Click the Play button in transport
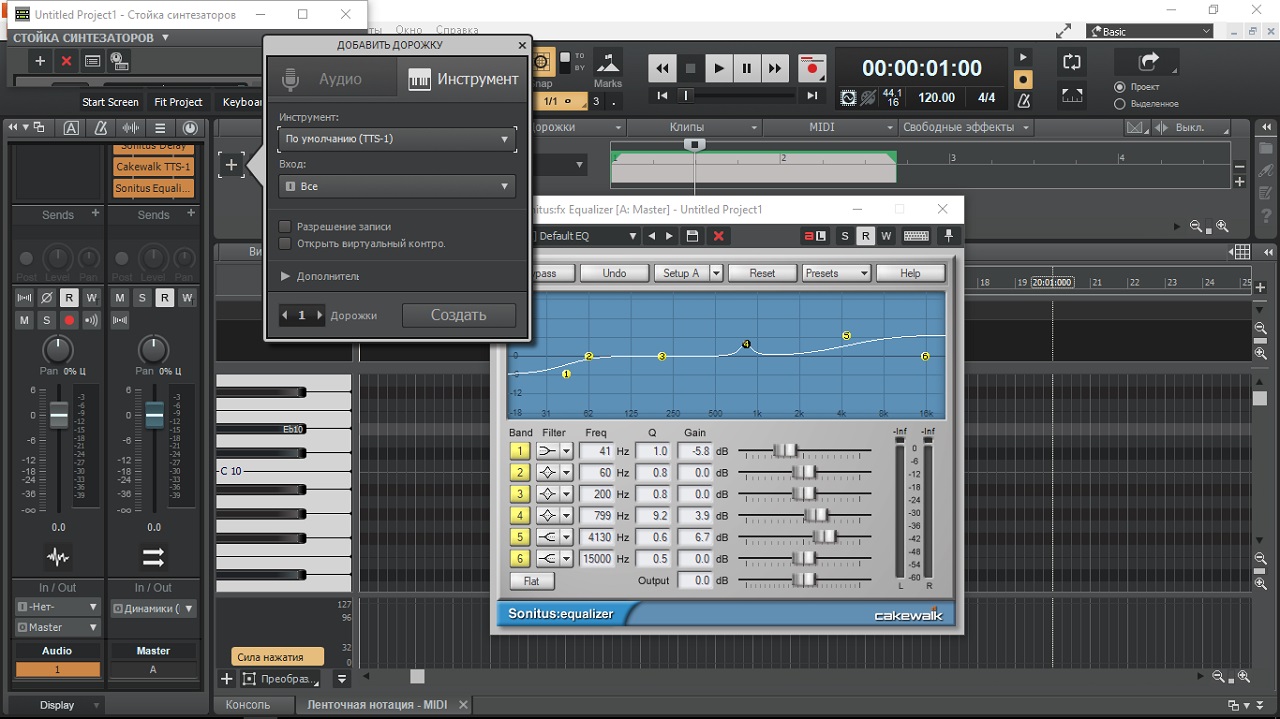Viewport: 1280px width, 719px height. (718, 68)
